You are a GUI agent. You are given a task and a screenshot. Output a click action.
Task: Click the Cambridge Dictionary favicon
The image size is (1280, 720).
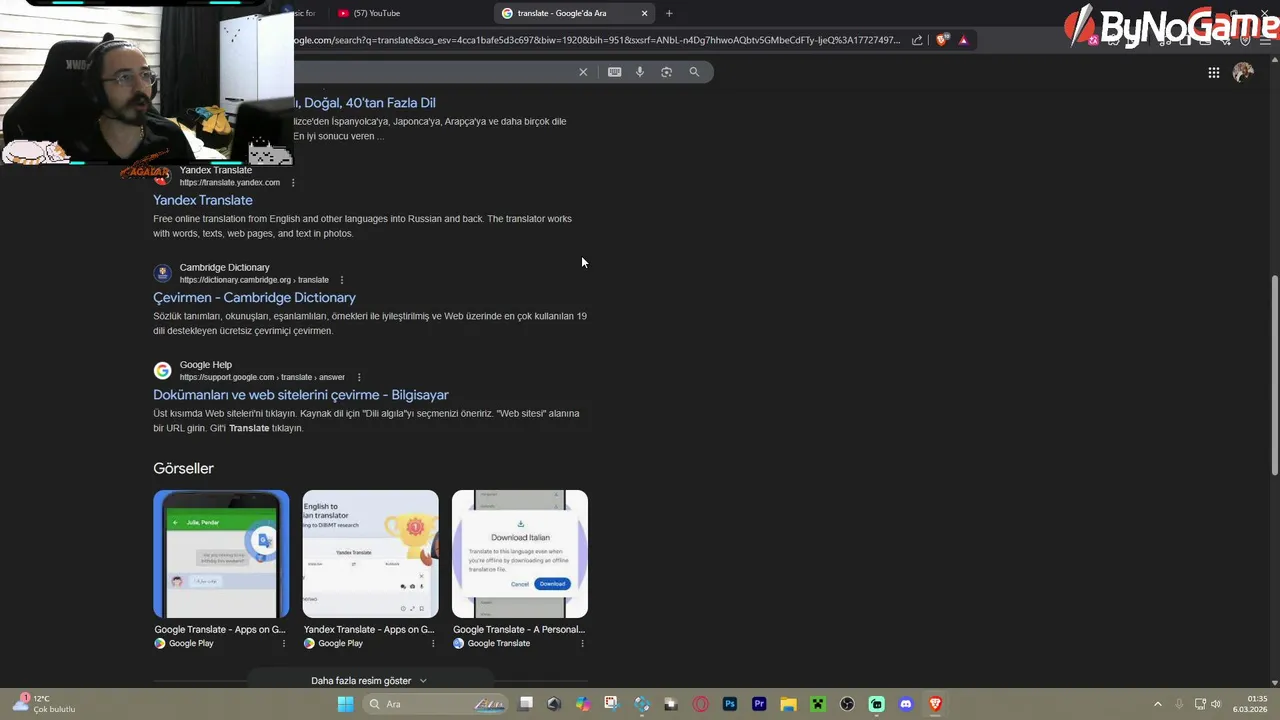pyautogui.click(x=162, y=273)
